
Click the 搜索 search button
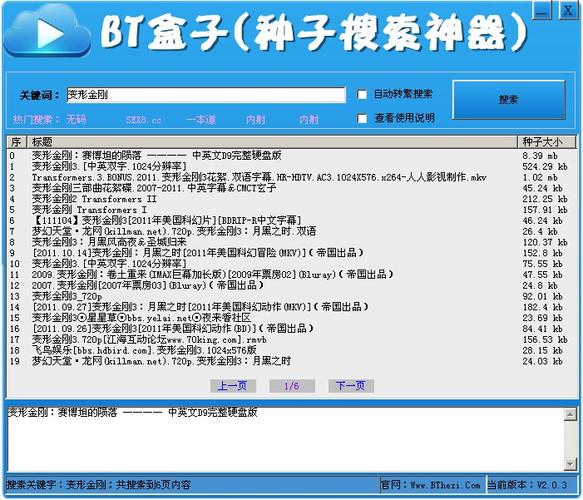pos(509,100)
